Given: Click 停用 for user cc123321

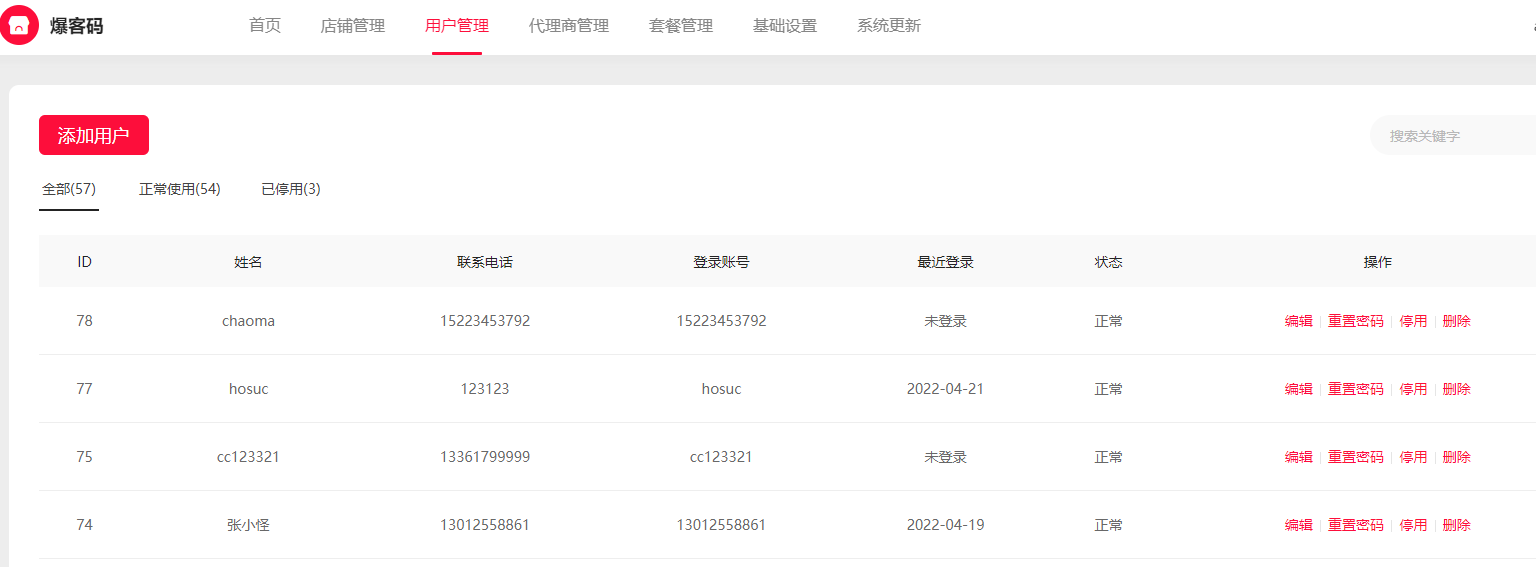Looking at the screenshot, I should click(x=1413, y=457).
